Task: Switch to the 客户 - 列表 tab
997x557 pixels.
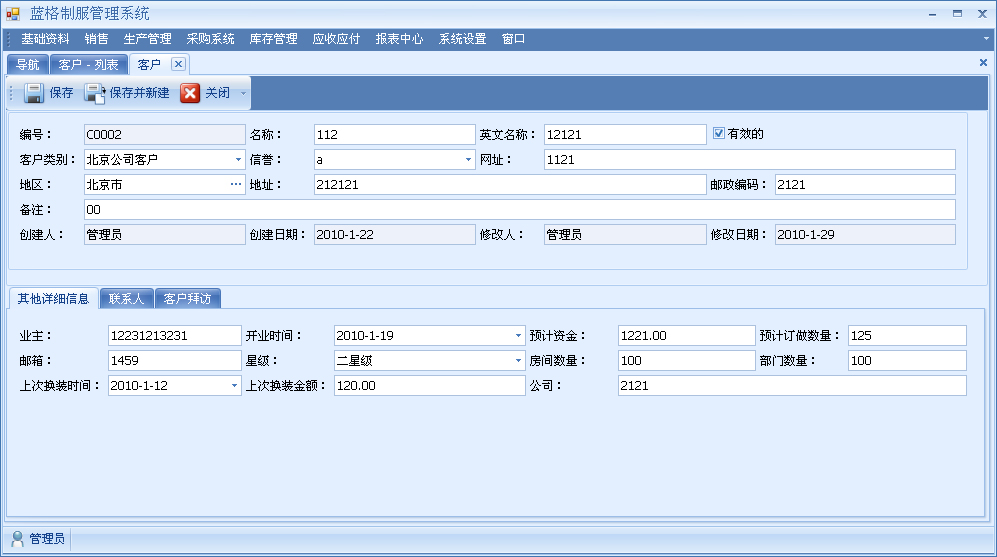Action: (88, 64)
